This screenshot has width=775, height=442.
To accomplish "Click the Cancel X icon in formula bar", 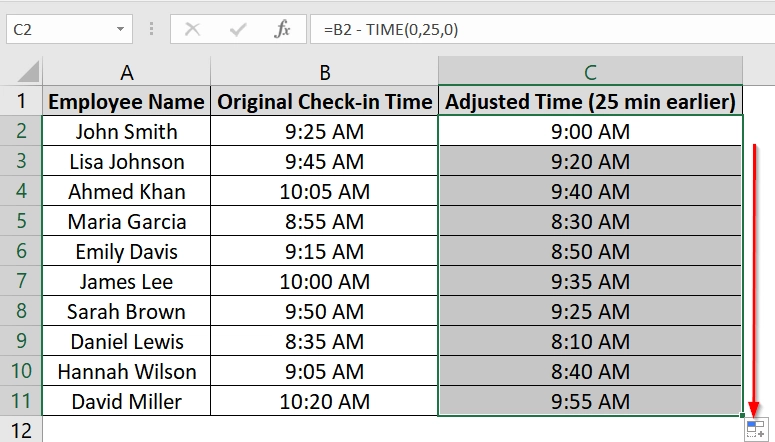I will (192, 29).
